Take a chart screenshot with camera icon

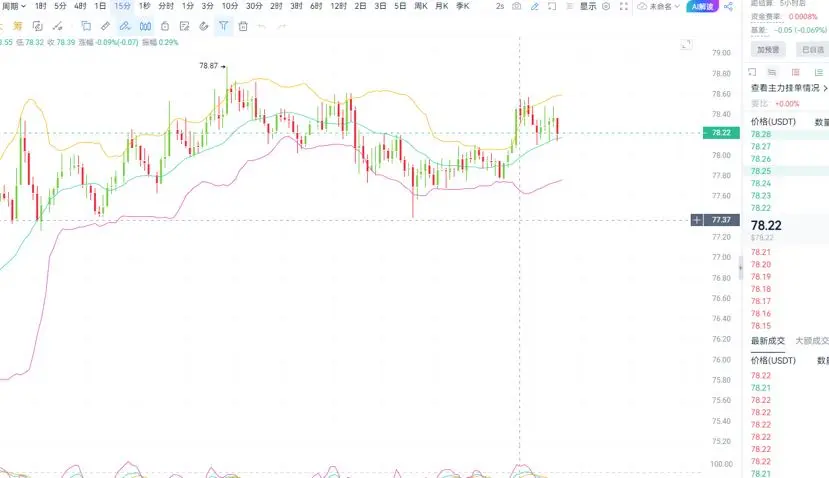click(x=517, y=6)
